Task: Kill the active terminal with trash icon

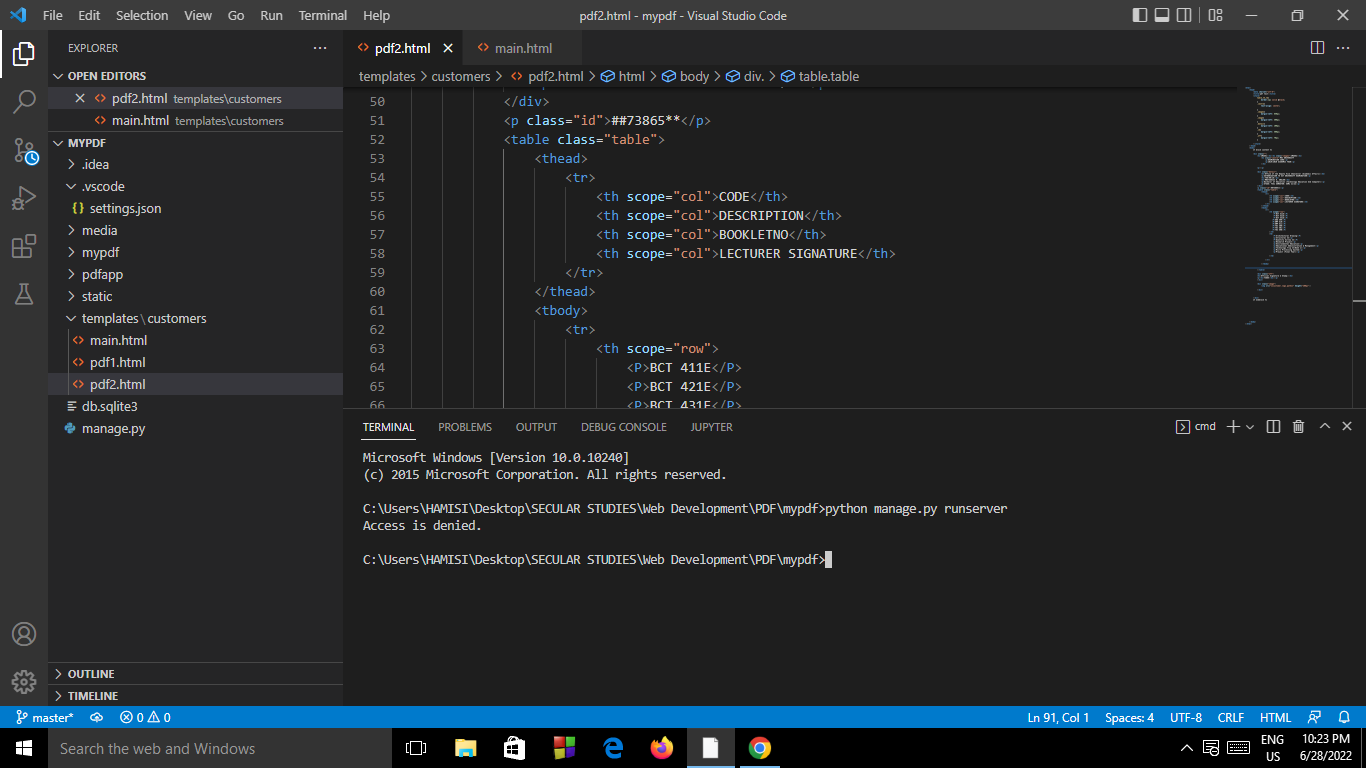Action: 1298,426
